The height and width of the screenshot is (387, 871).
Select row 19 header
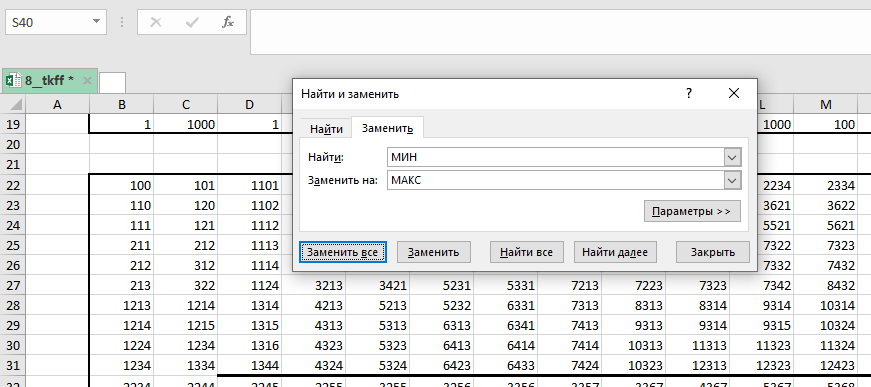click(13, 124)
